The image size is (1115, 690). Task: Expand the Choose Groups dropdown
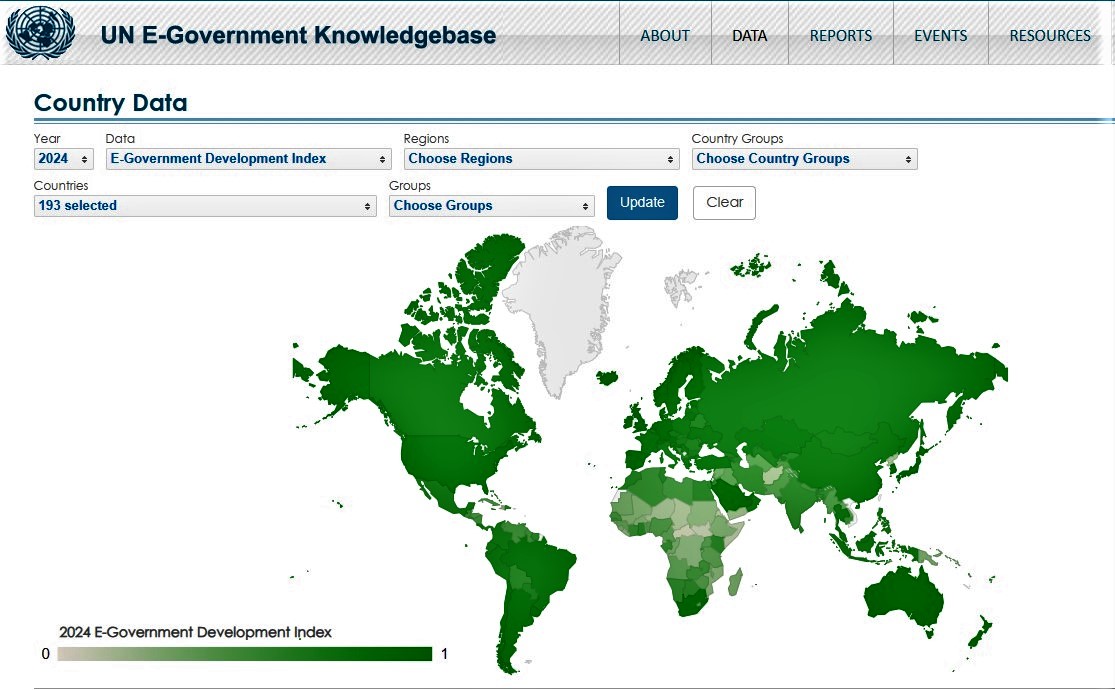(x=492, y=206)
